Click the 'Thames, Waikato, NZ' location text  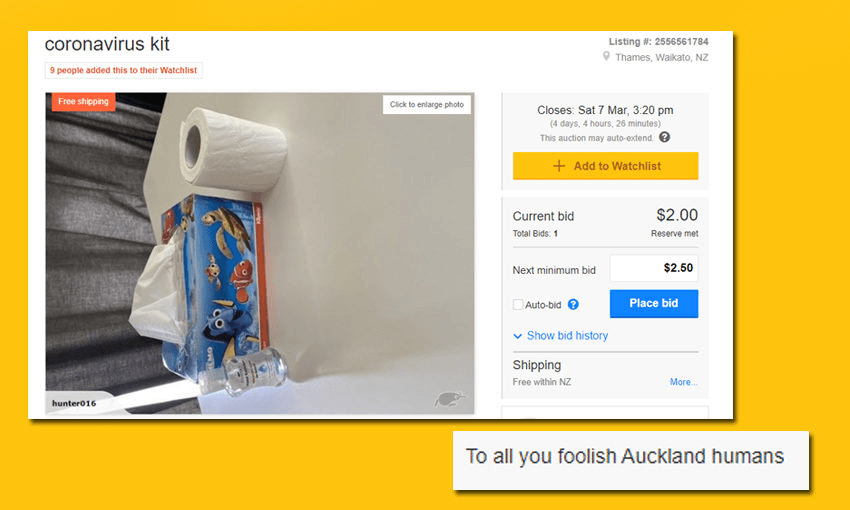pos(661,57)
